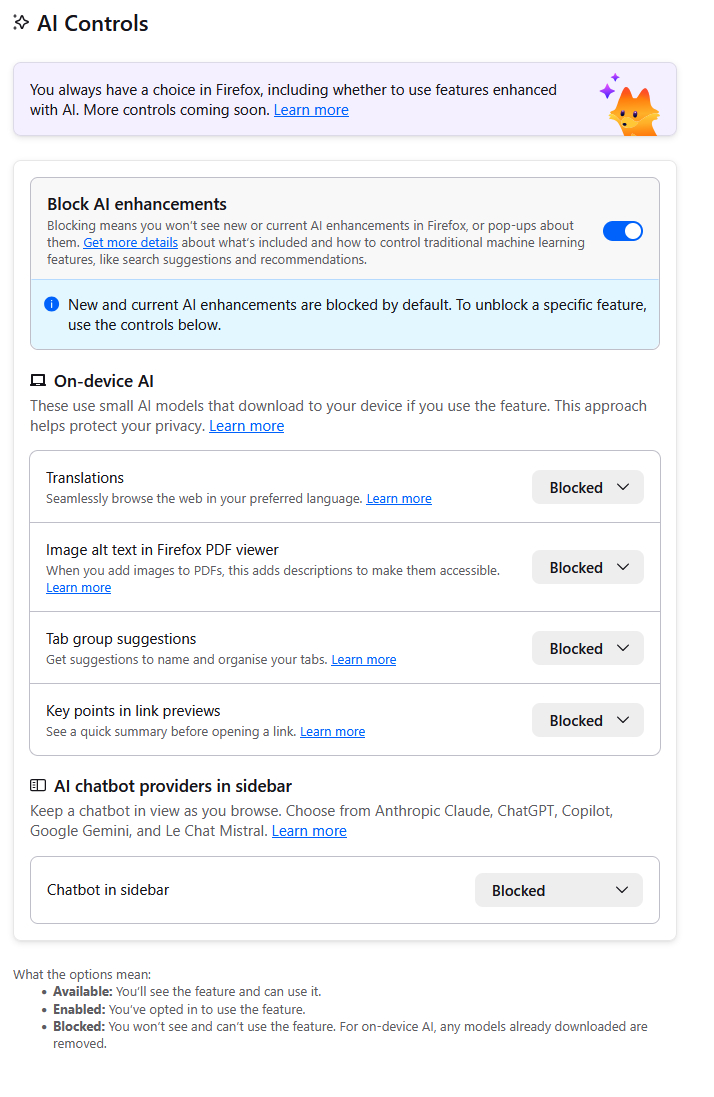Click the Get more details link
This screenshot has width=714, height=1097.
130,243
